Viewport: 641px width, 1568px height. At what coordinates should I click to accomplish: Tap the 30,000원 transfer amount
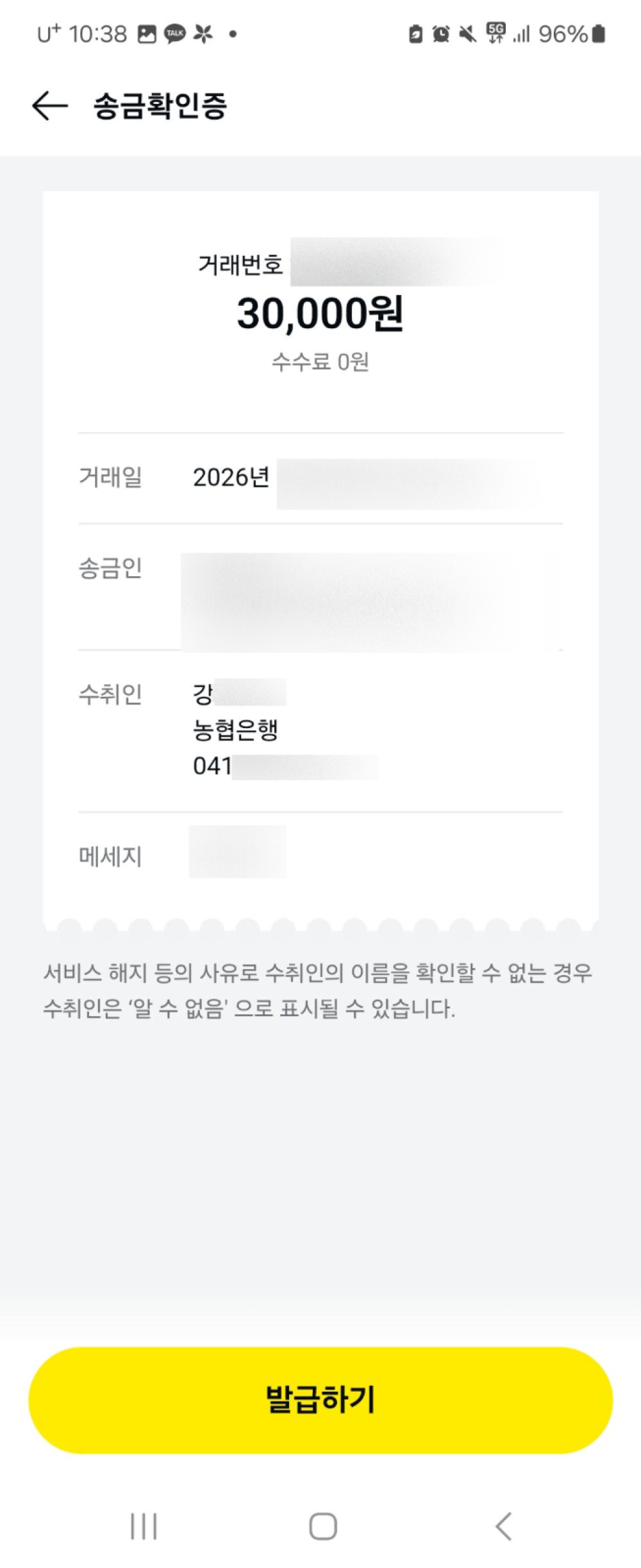tap(320, 314)
